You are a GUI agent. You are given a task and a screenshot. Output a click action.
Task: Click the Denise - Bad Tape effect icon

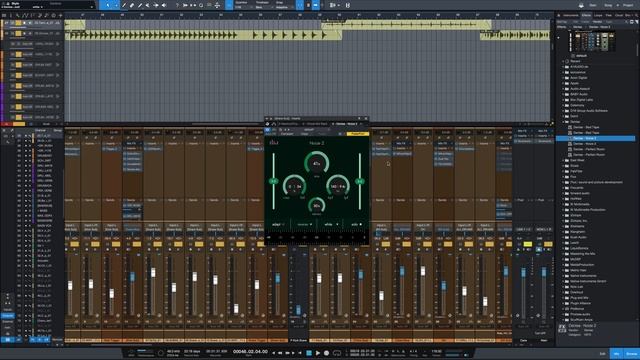(570, 127)
